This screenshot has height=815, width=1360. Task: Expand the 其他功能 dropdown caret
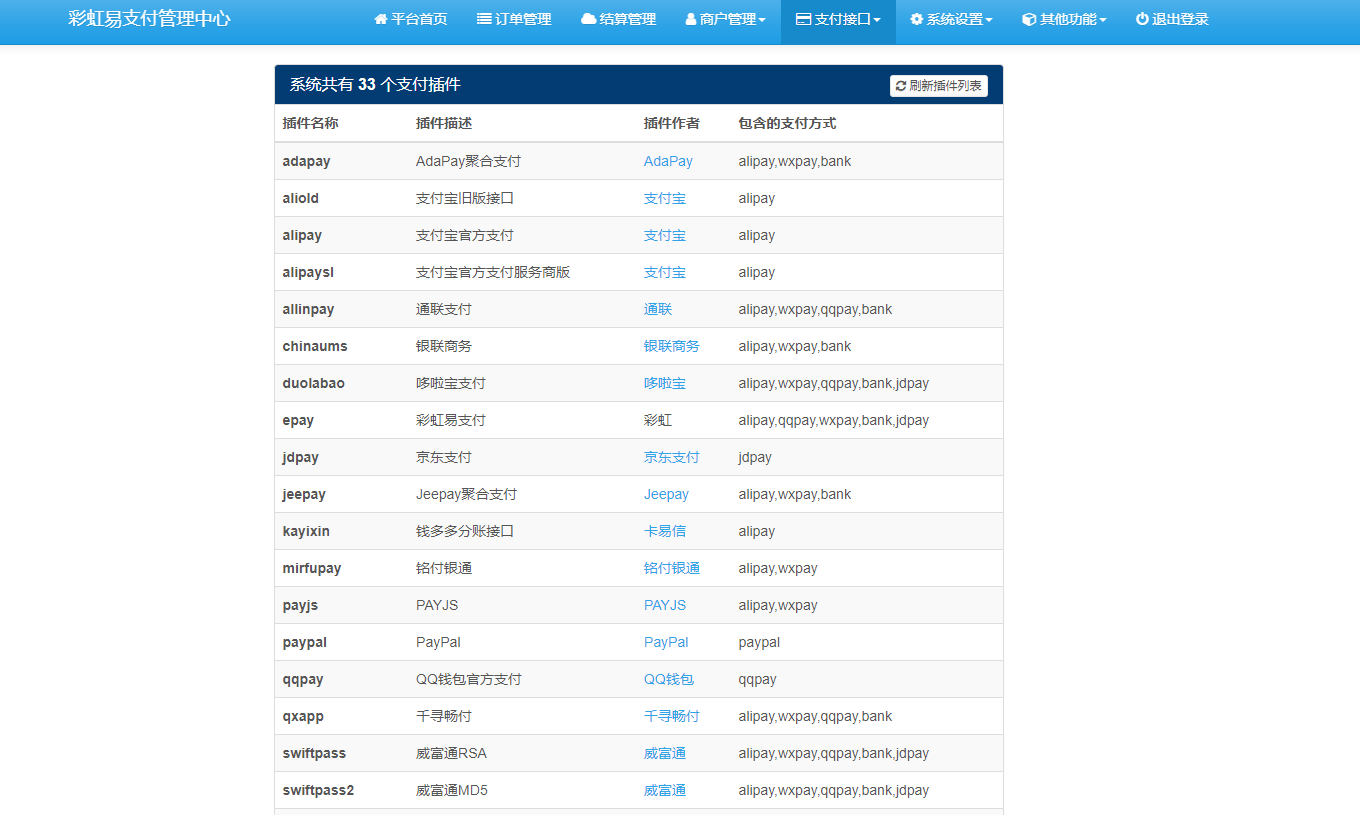point(1103,21)
